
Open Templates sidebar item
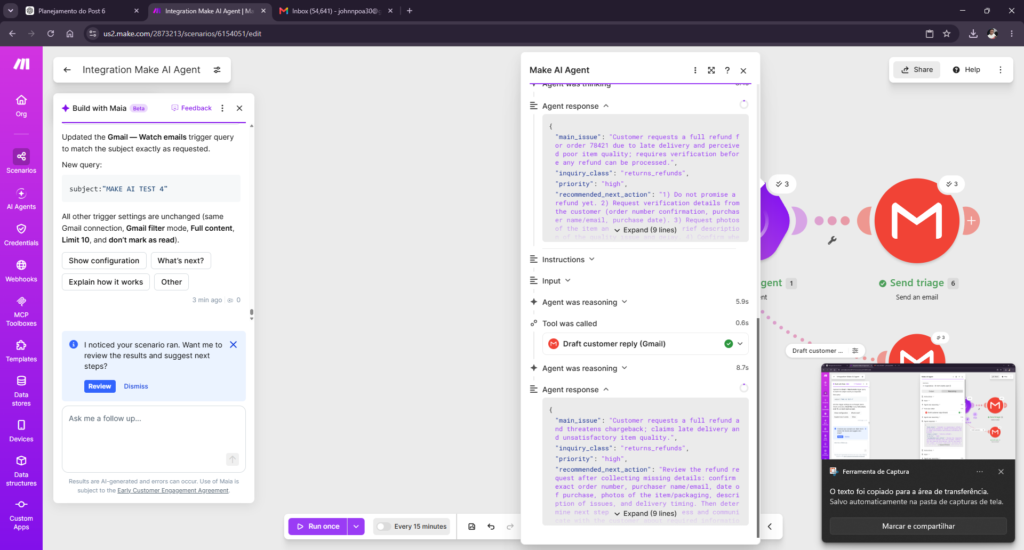click(21, 350)
